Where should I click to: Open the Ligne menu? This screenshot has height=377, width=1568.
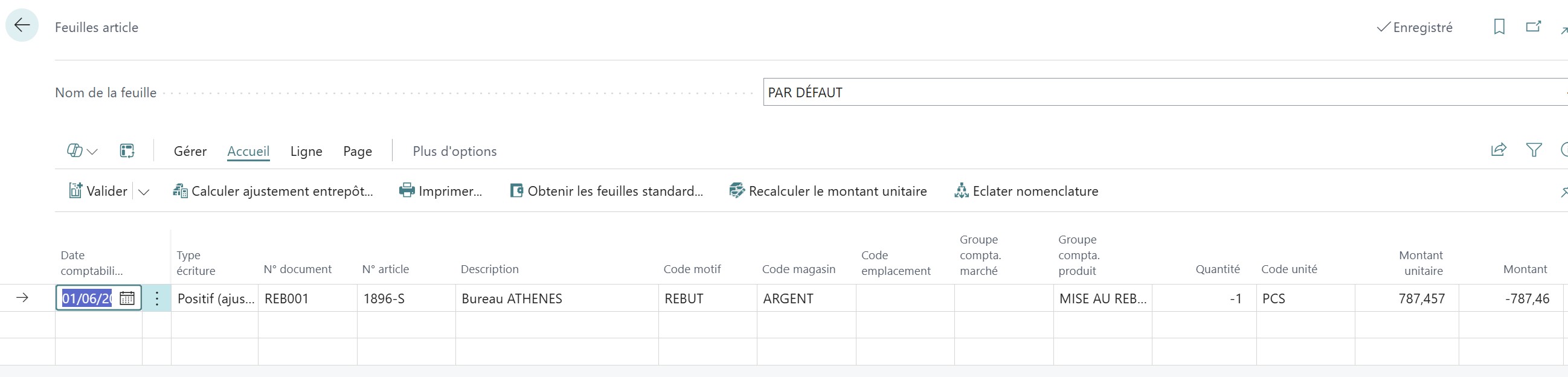[306, 151]
